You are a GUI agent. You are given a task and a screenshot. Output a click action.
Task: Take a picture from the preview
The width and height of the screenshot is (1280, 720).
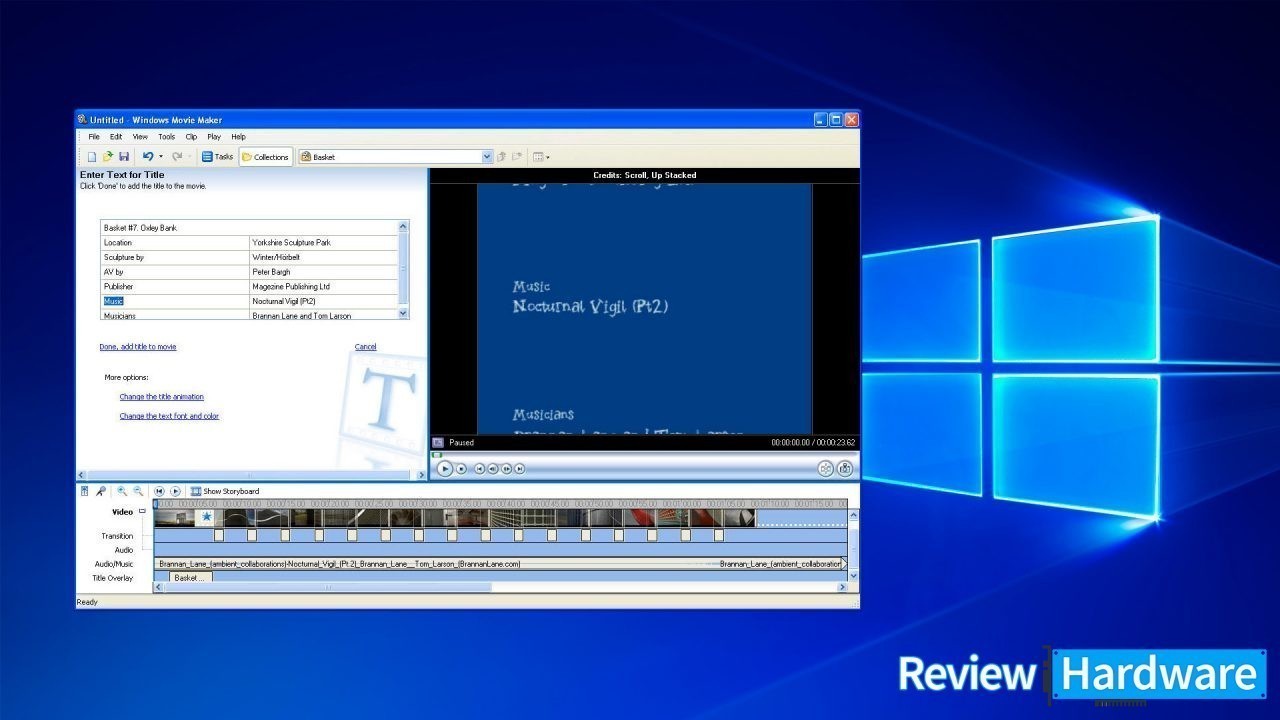point(845,468)
